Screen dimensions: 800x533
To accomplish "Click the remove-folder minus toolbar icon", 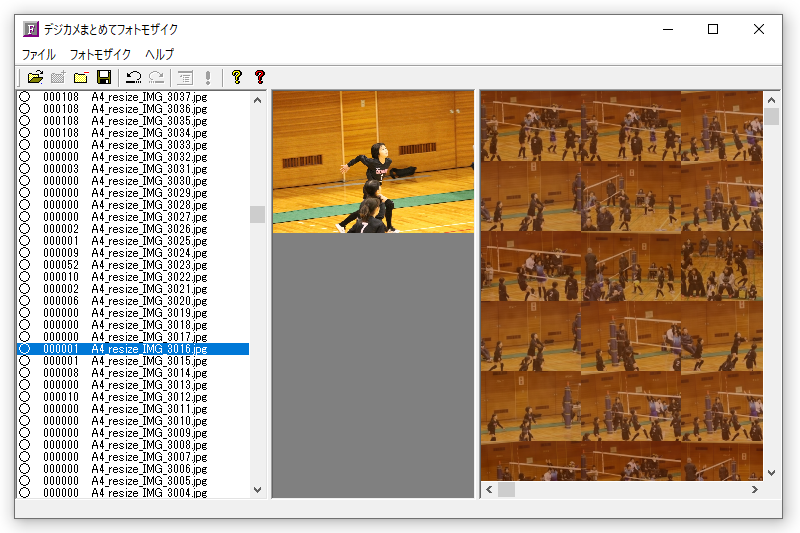I will click(x=81, y=78).
